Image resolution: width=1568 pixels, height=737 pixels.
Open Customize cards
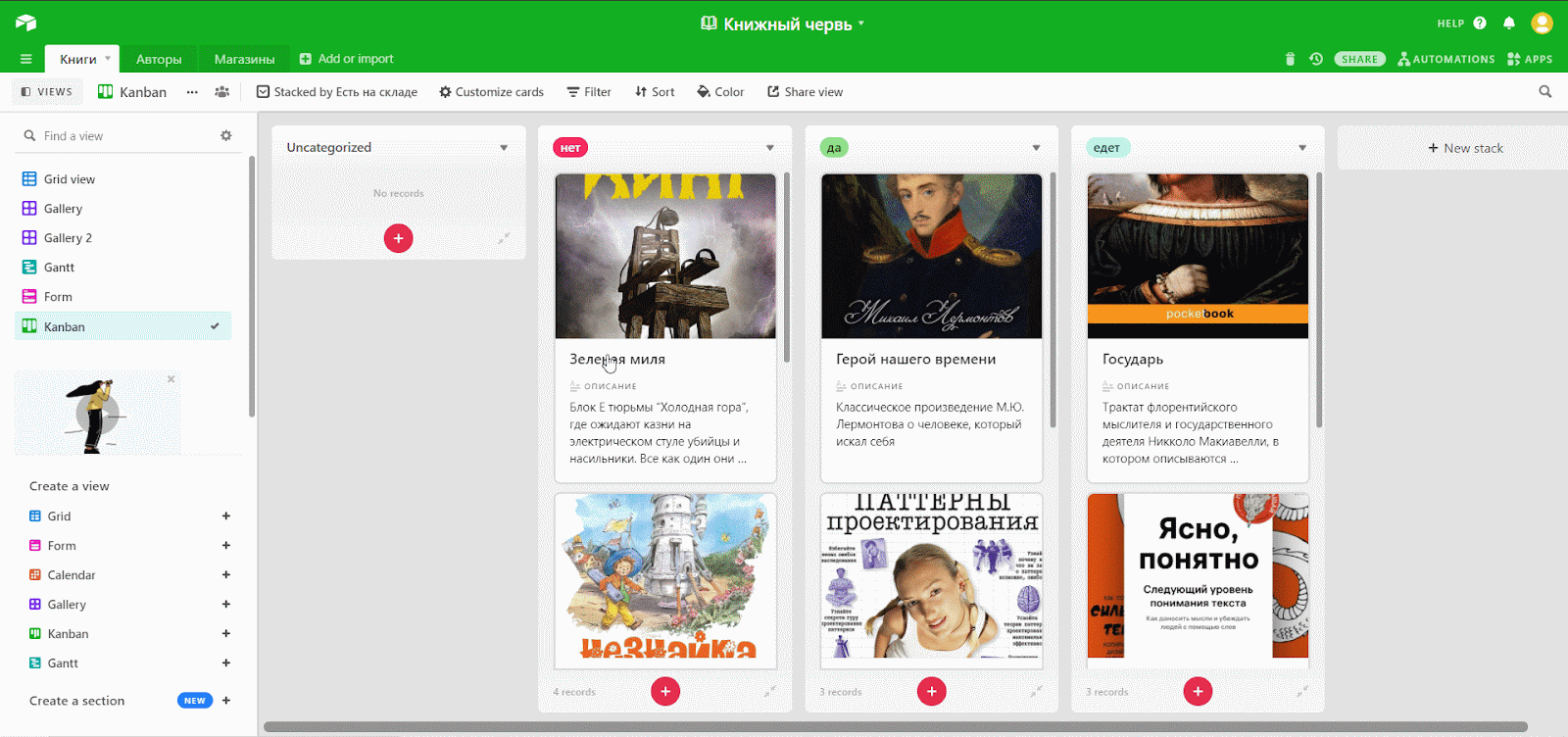tap(491, 92)
